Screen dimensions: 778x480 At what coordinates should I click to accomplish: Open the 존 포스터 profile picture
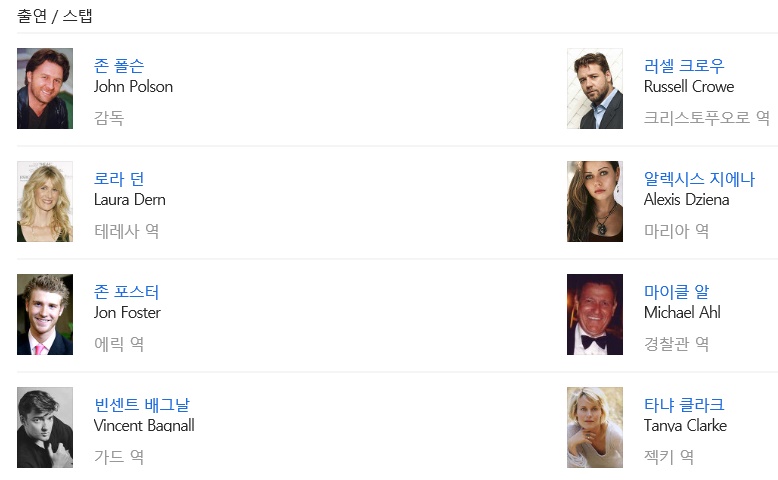pos(45,315)
